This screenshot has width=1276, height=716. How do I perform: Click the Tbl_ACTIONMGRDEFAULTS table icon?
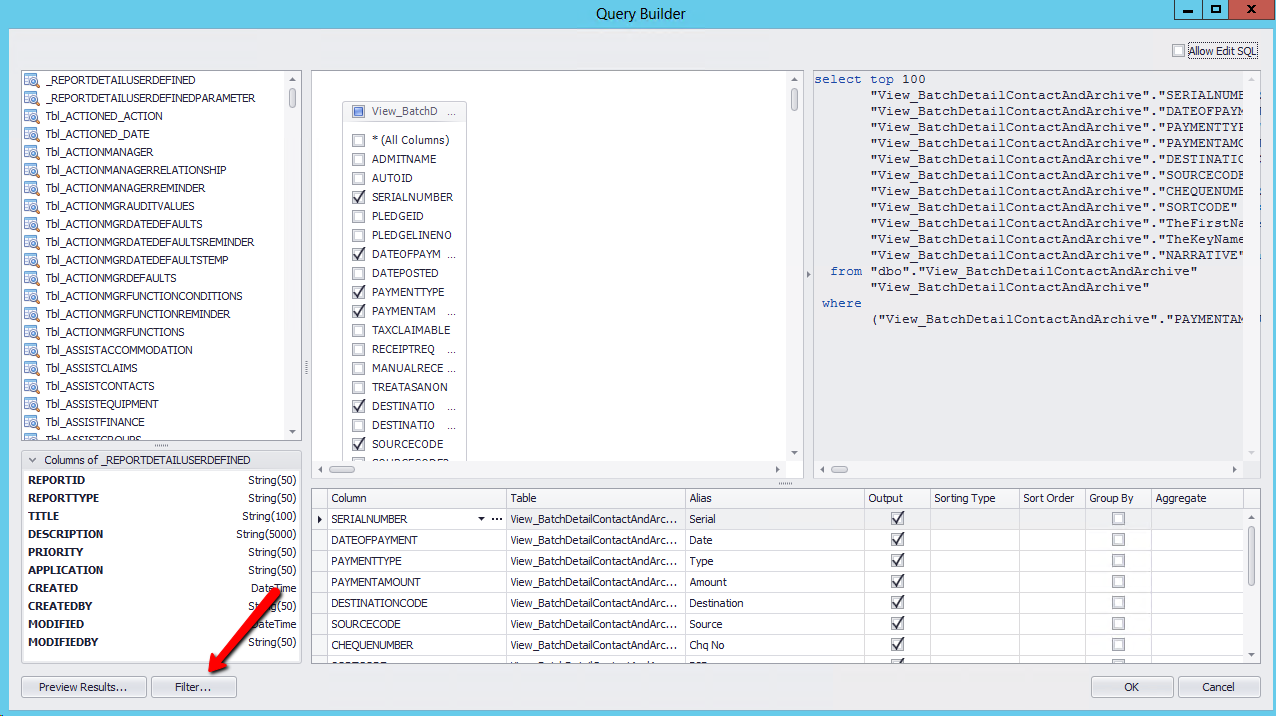31,278
